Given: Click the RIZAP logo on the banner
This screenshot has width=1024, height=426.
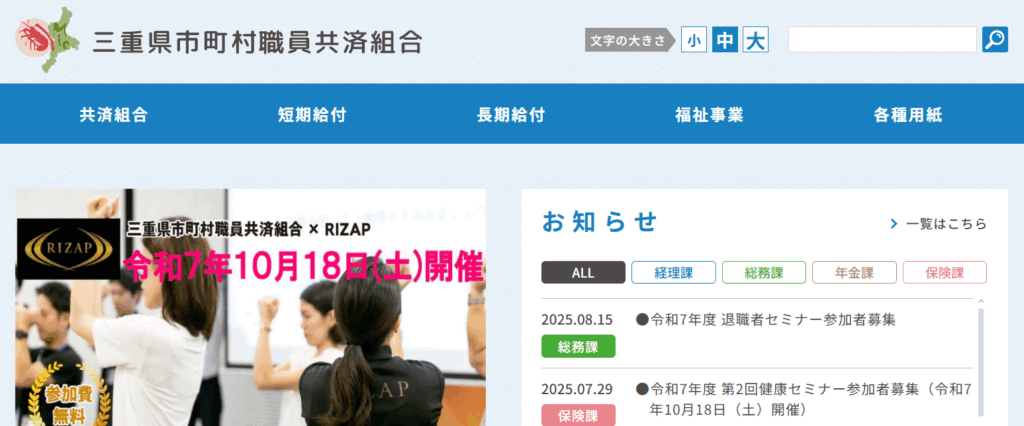Looking at the screenshot, I should click(x=68, y=248).
